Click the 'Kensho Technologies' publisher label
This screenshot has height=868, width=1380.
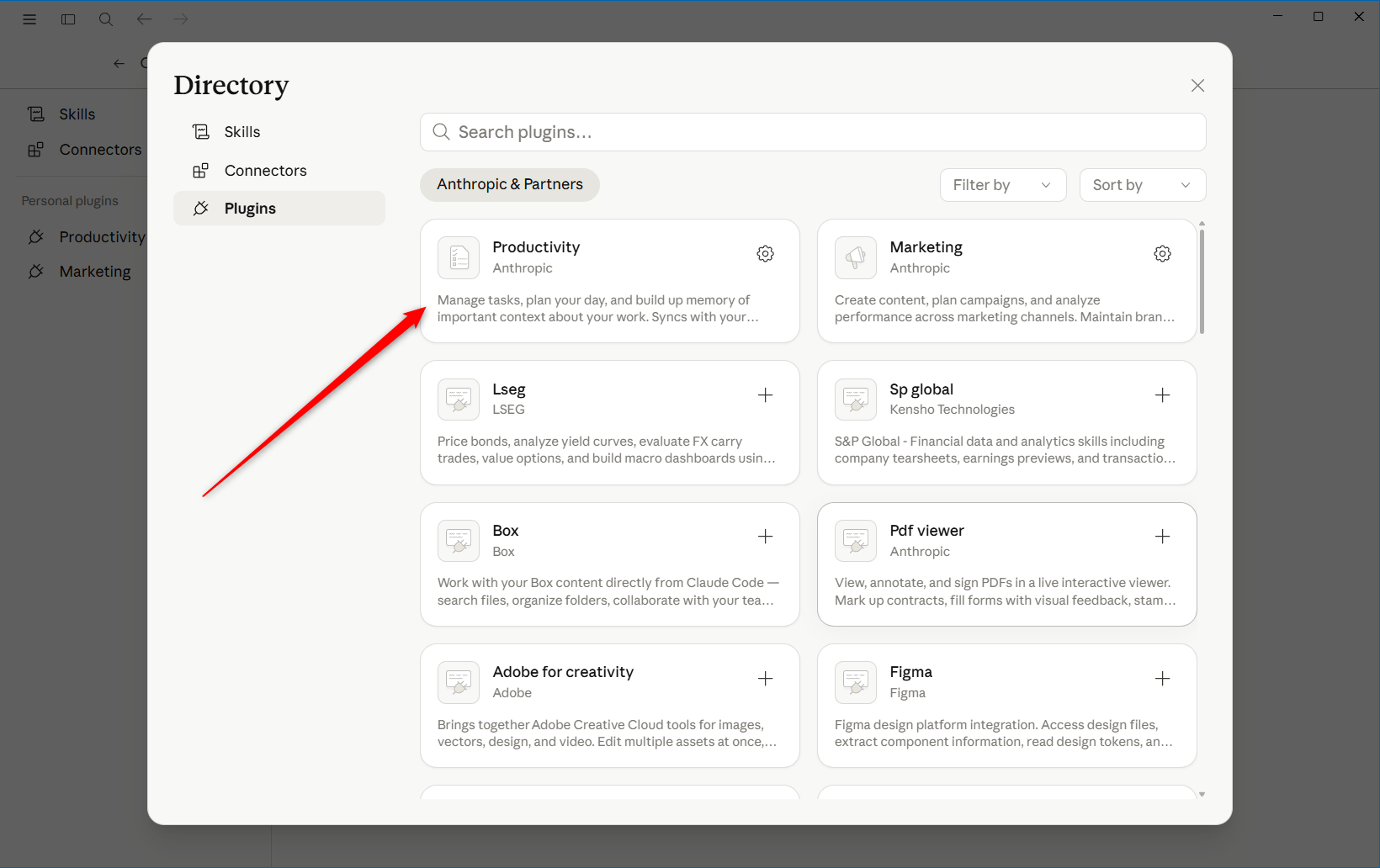pos(952,410)
